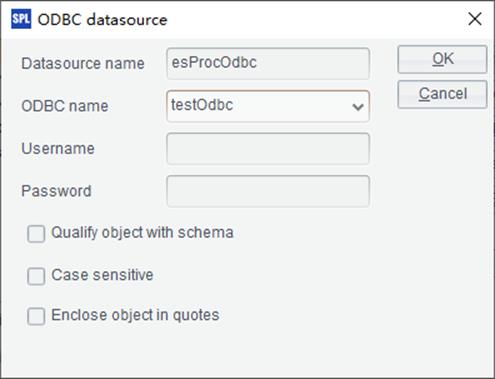495x379 pixels.
Task: Click the Password label text
Action: [56, 191]
